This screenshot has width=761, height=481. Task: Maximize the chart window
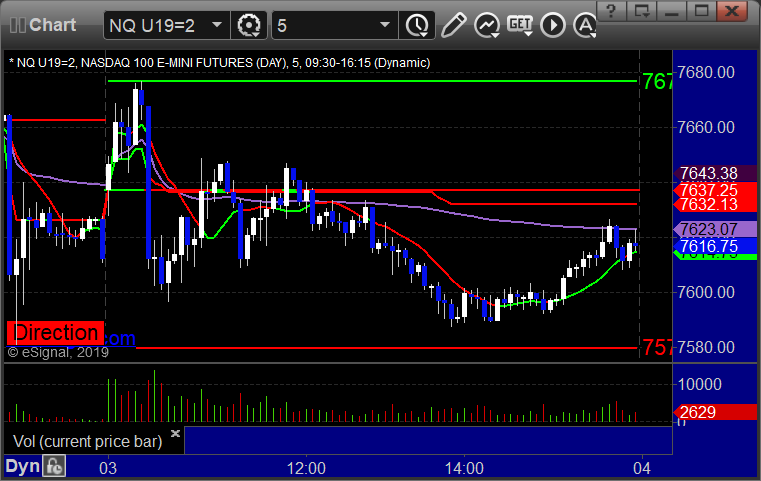701,11
